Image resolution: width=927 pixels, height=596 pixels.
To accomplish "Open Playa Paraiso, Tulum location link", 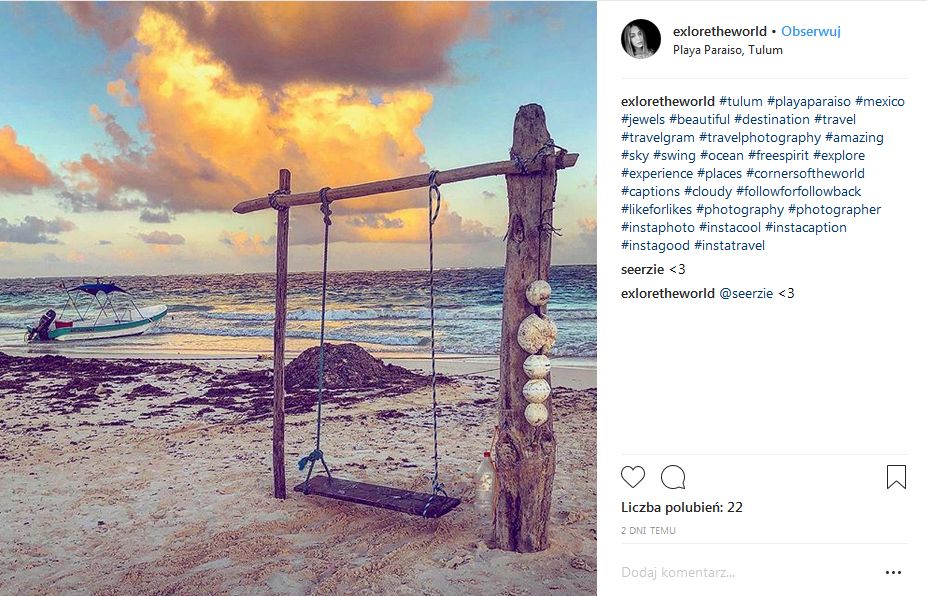I will [728, 50].
